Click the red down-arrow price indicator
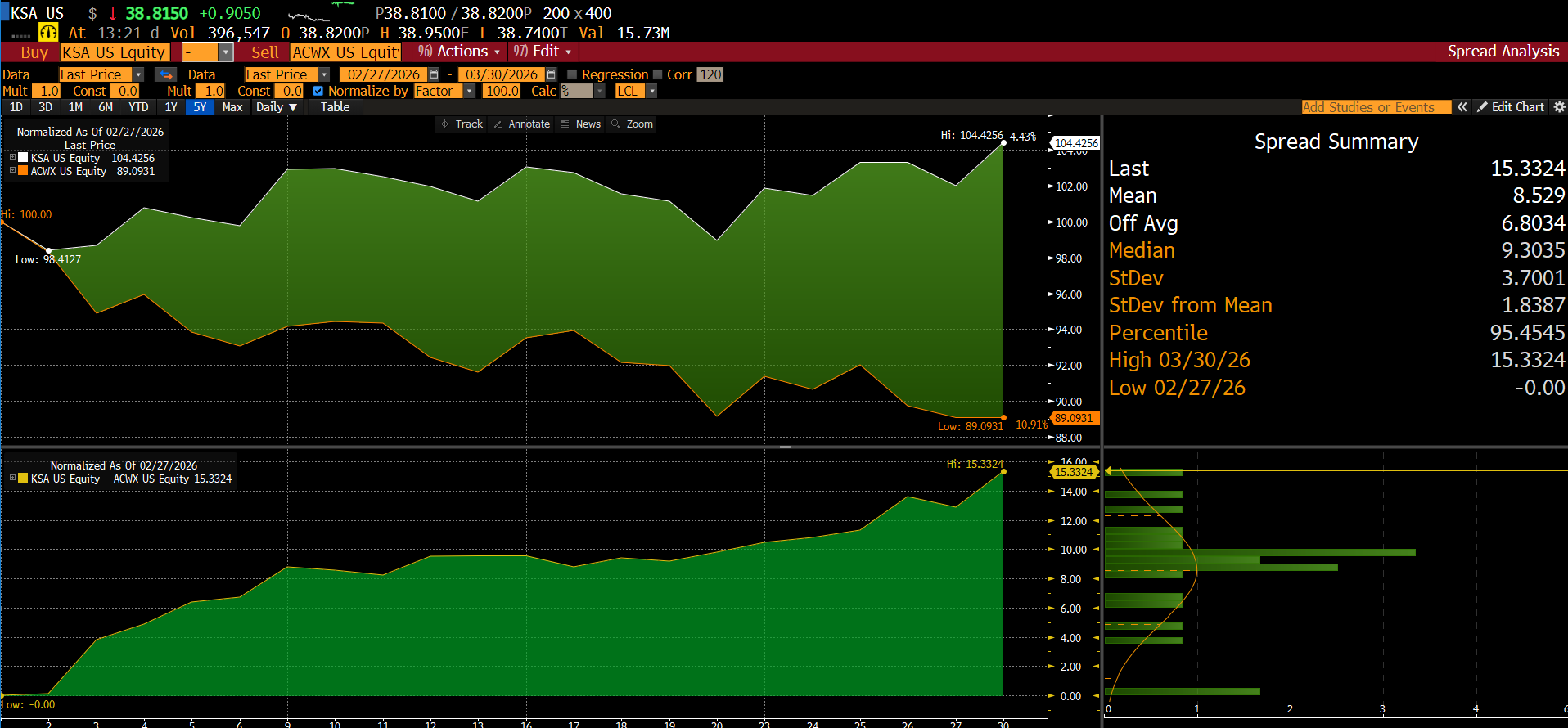The height and width of the screenshot is (728, 1568). (113, 14)
